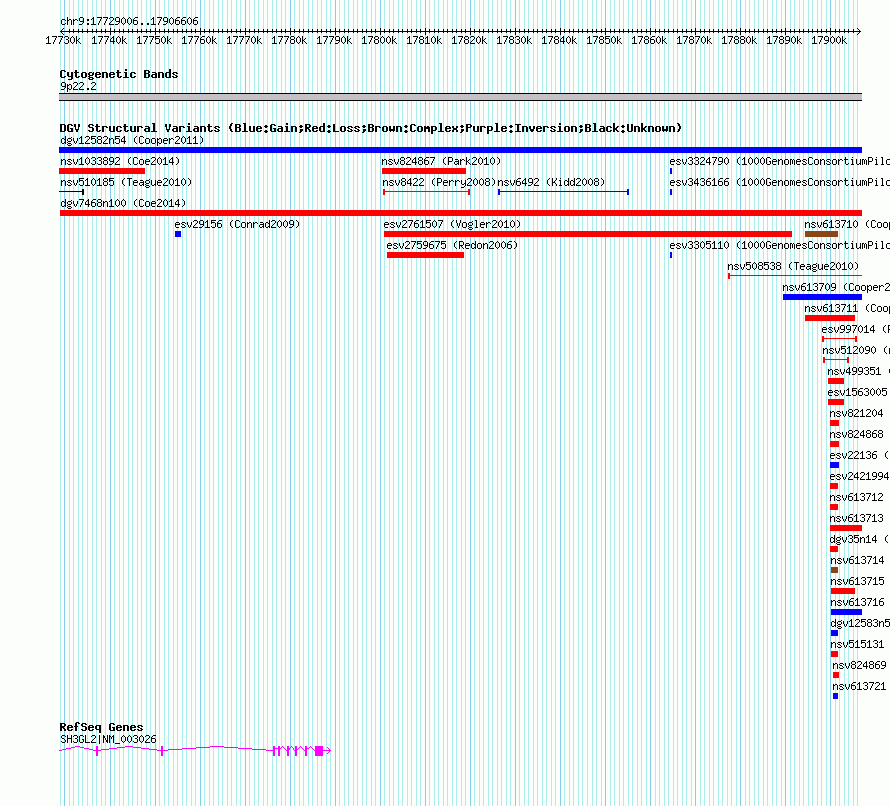
Task: Click the dgv7468n100 (Coe2014) label
Action: tap(123, 203)
